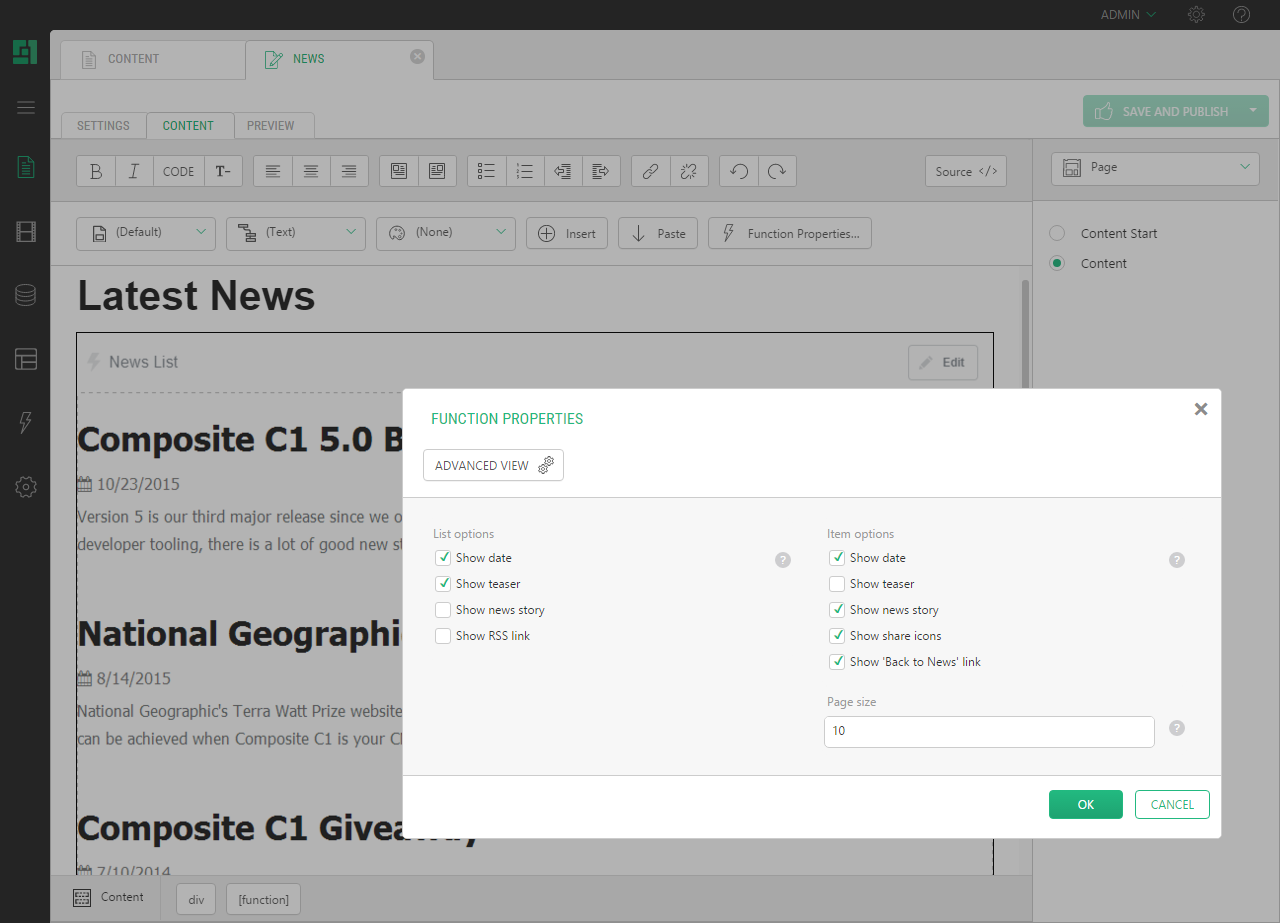Select the Content Start radio option
Screen dimensions: 1280x923
click(x=1057, y=233)
